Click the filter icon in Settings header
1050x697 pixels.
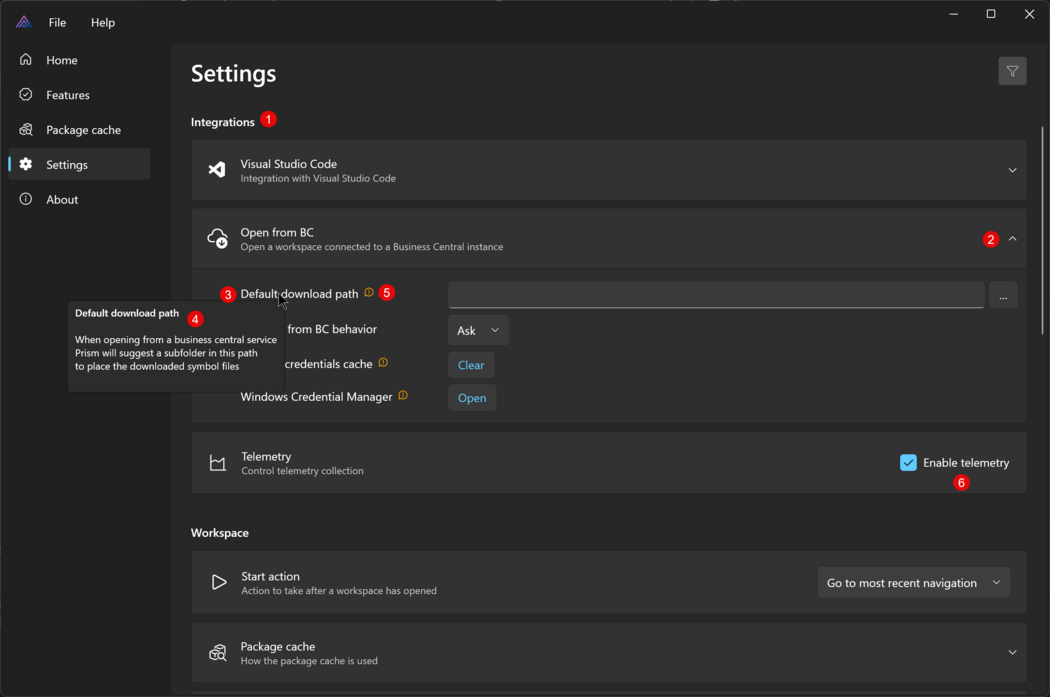pyautogui.click(x=1012, y=71)
